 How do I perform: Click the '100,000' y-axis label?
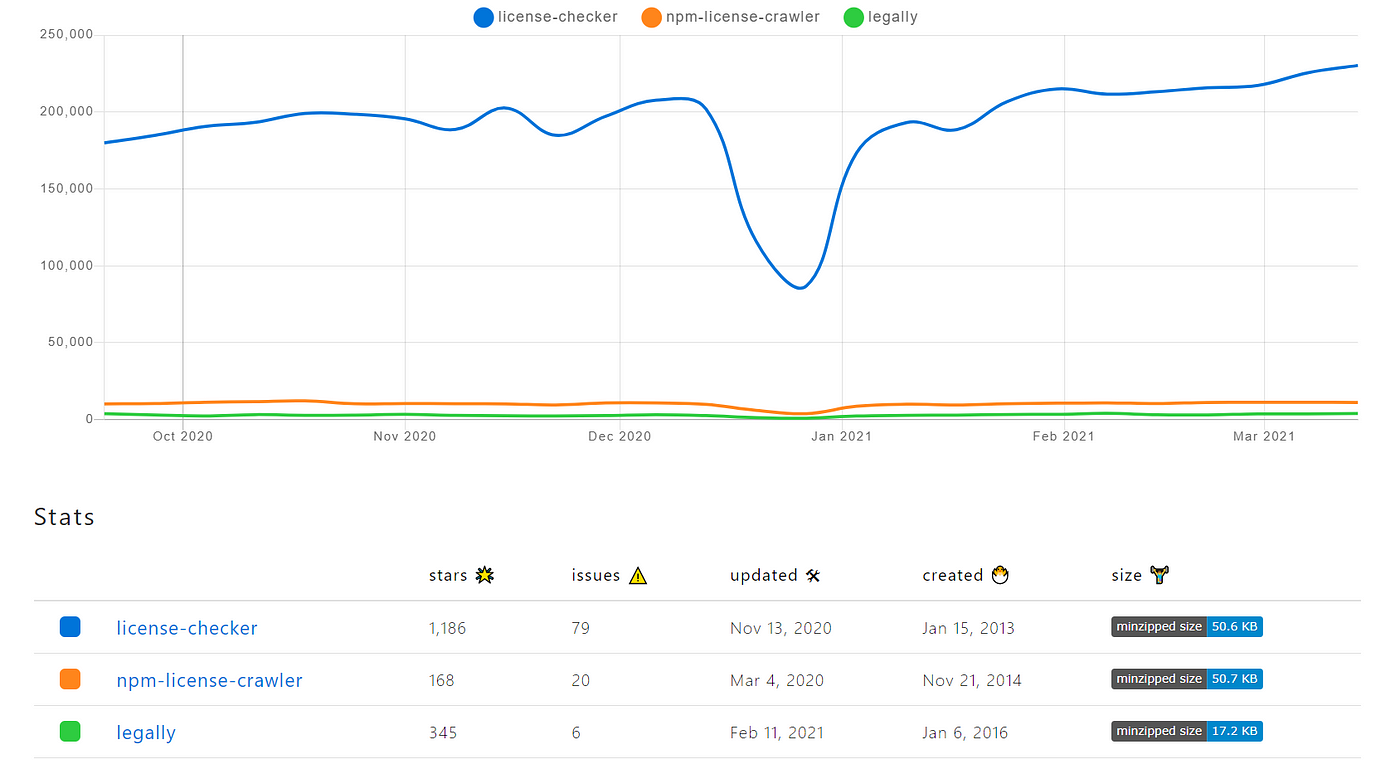coord(67,265)
